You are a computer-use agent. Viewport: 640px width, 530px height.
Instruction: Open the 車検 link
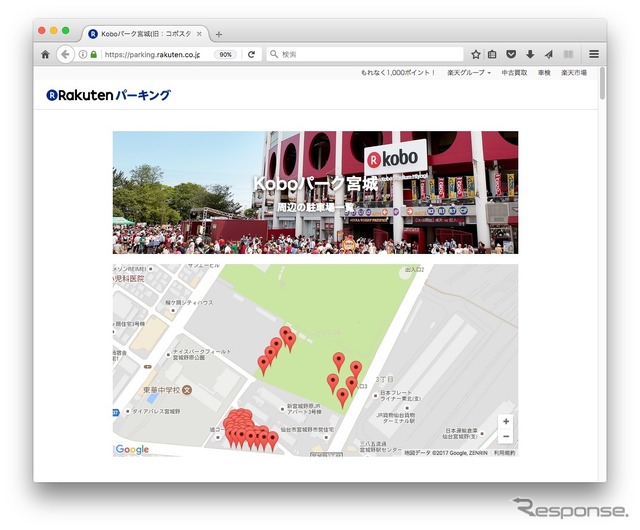[x=544, y=73]
